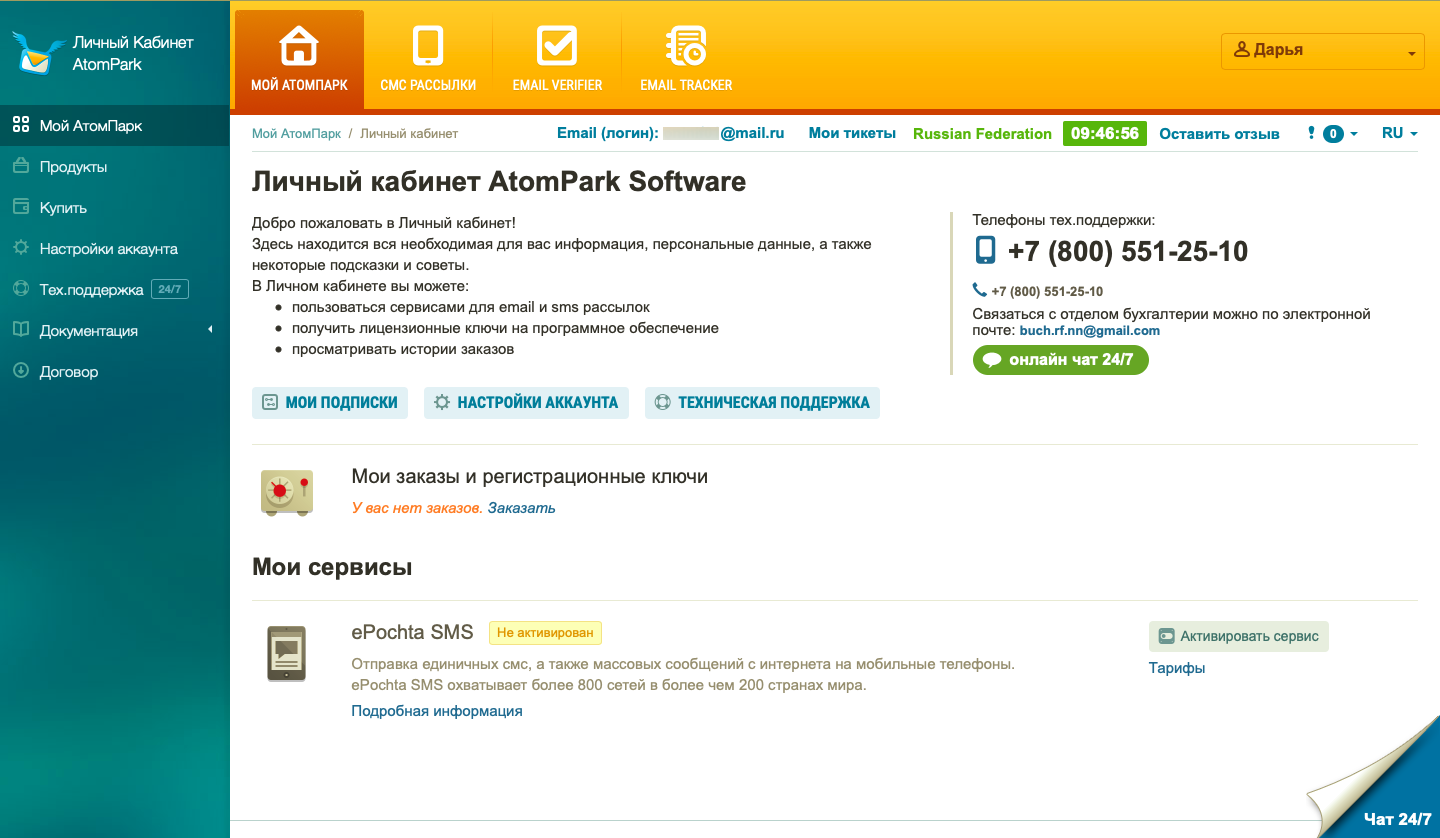The image size is (1440, 838).
Task: Open the Мои тикеты link
Action: [852, 133]
